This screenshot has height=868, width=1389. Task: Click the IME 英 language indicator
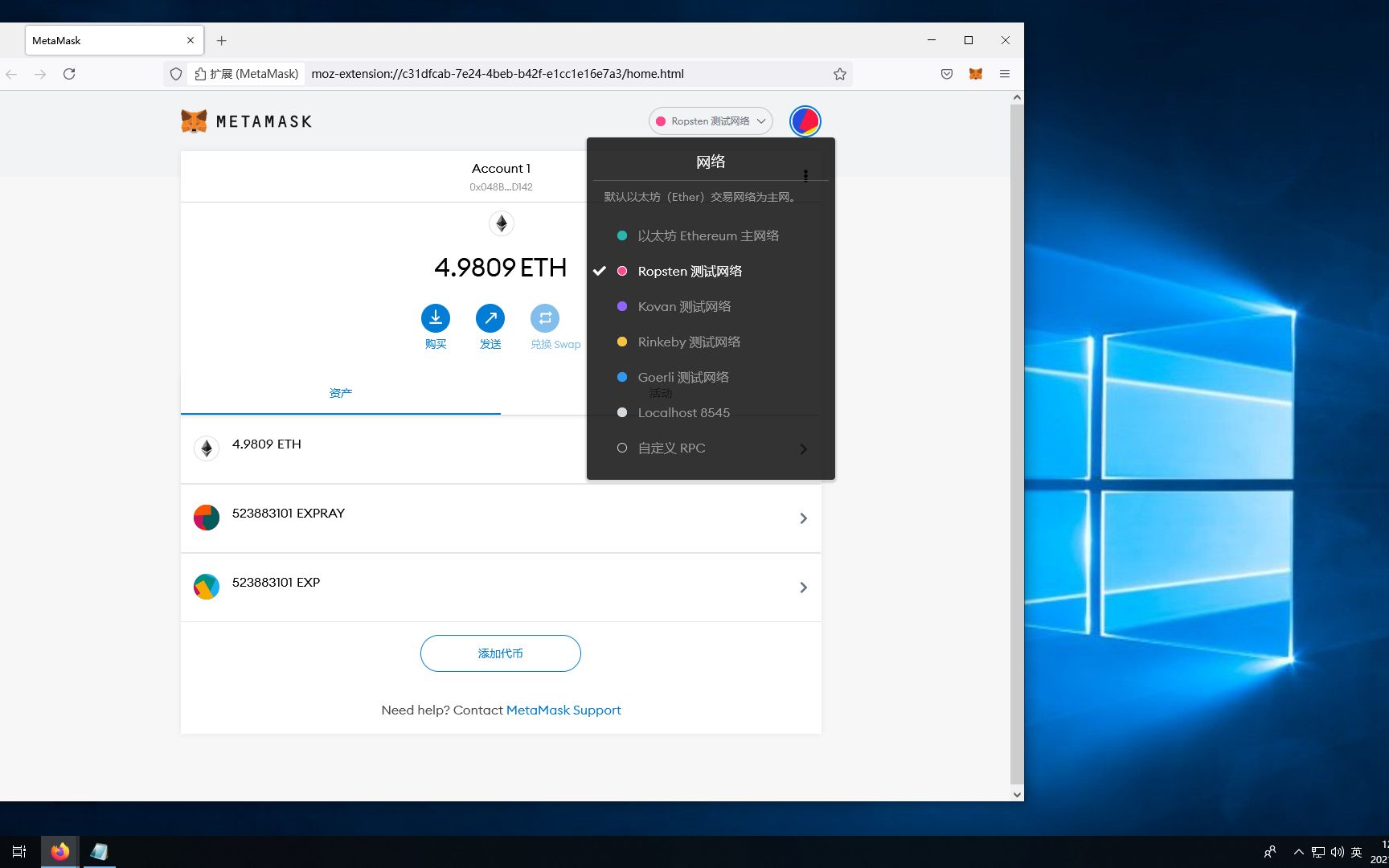[x=1357, y=852]
